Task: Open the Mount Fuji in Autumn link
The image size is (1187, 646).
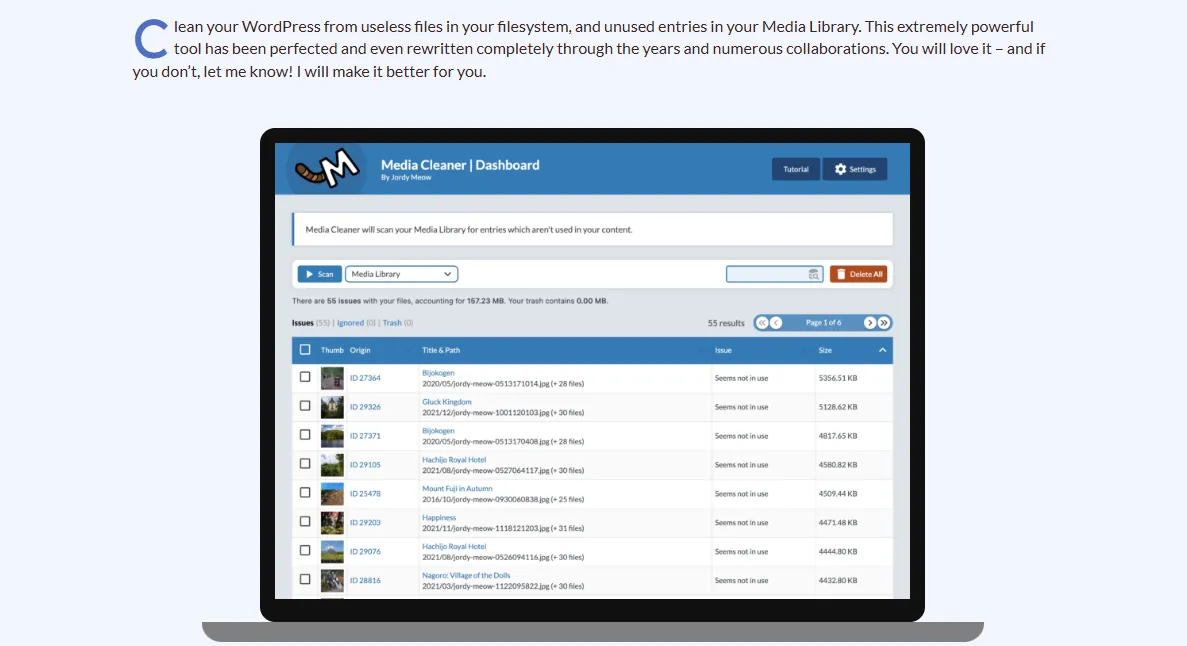Action: point(457,488)
